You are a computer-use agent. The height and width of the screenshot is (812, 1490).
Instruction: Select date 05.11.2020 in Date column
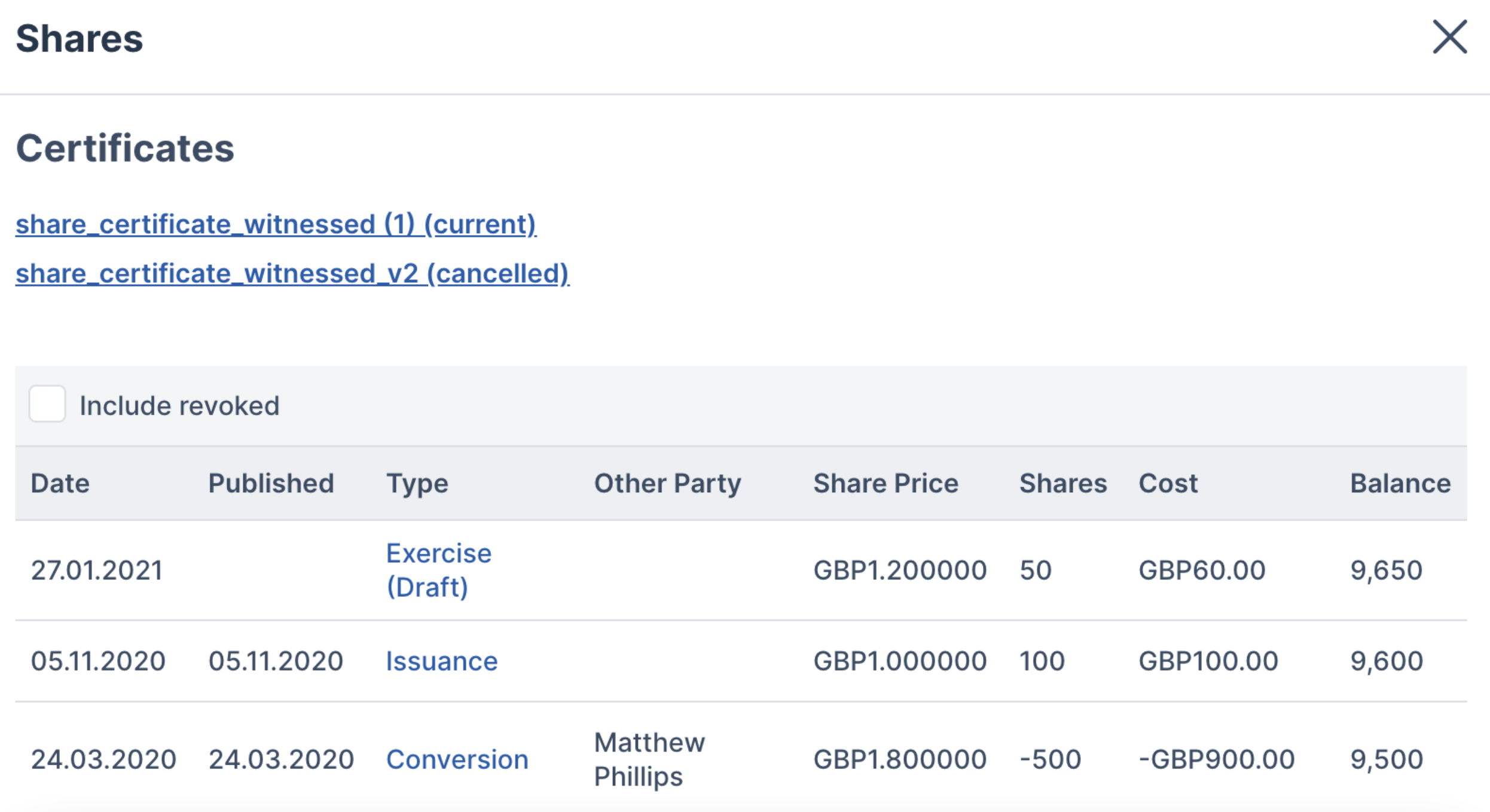coord(98,661)
